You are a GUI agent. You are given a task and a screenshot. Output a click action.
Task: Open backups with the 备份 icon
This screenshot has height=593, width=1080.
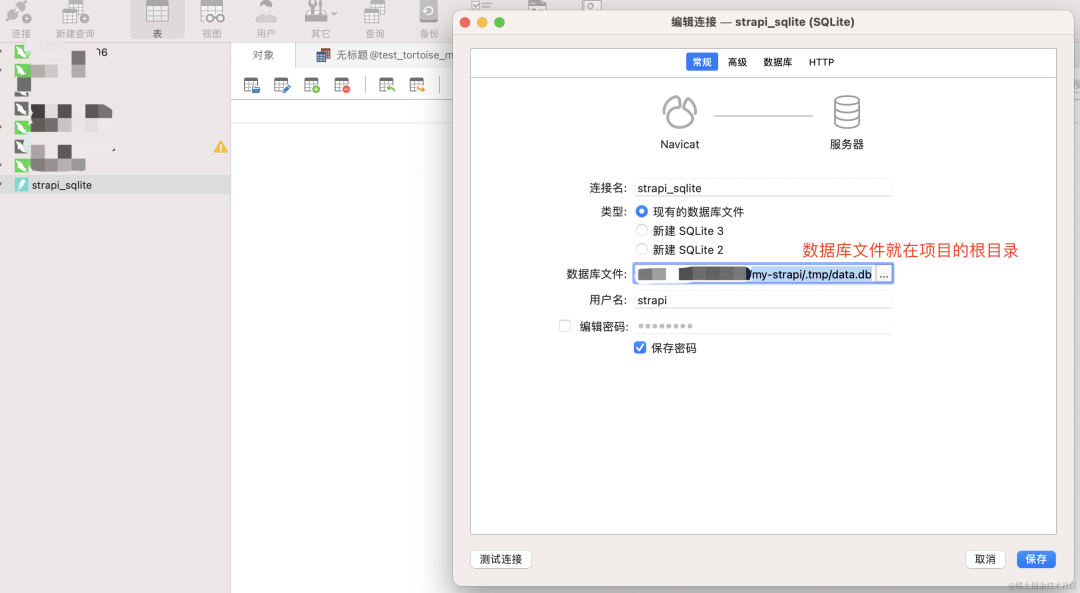[x=429, y=15]
